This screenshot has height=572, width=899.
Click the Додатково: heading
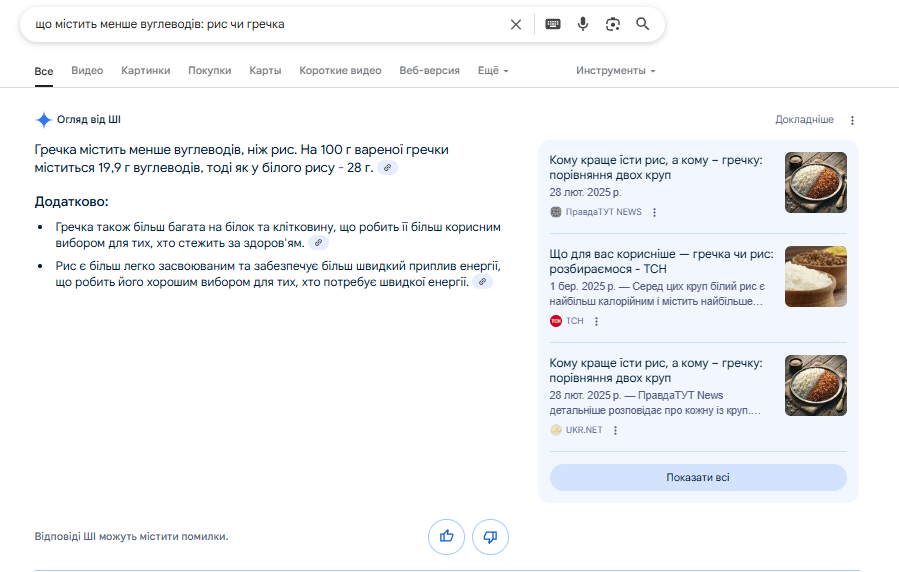72,202
